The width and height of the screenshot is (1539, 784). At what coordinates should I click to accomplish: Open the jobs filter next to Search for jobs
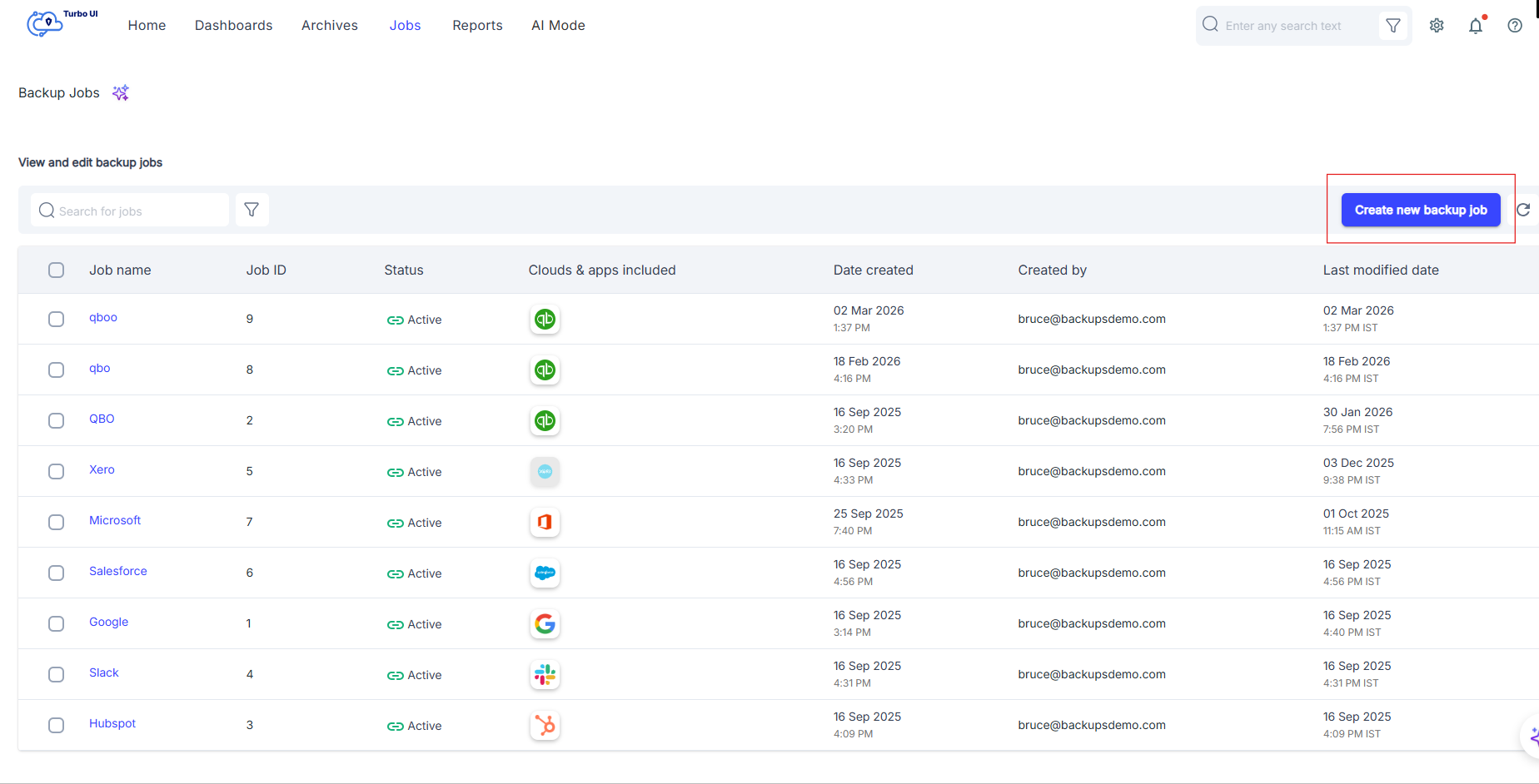pos(252,210)
